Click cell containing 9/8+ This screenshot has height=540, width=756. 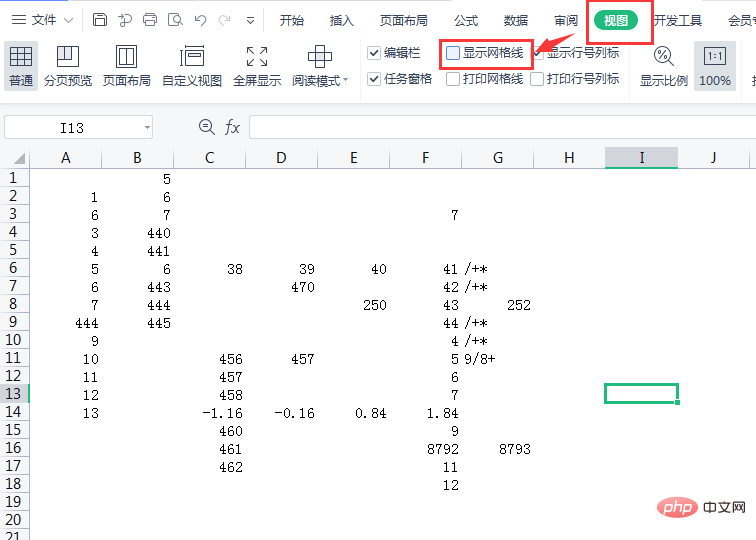tap(497, 359)
